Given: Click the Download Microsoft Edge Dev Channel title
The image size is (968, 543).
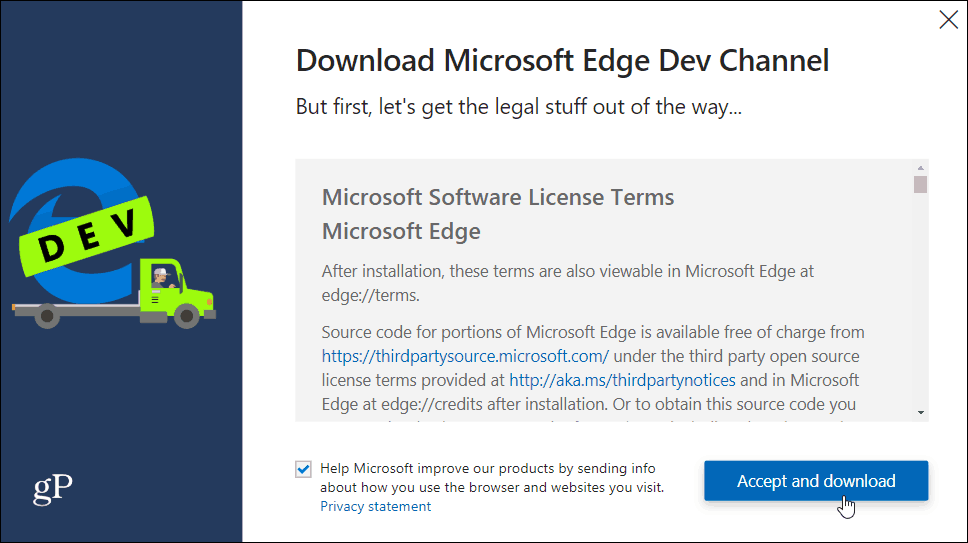Looking at the screenshot, I should point(562,60).
